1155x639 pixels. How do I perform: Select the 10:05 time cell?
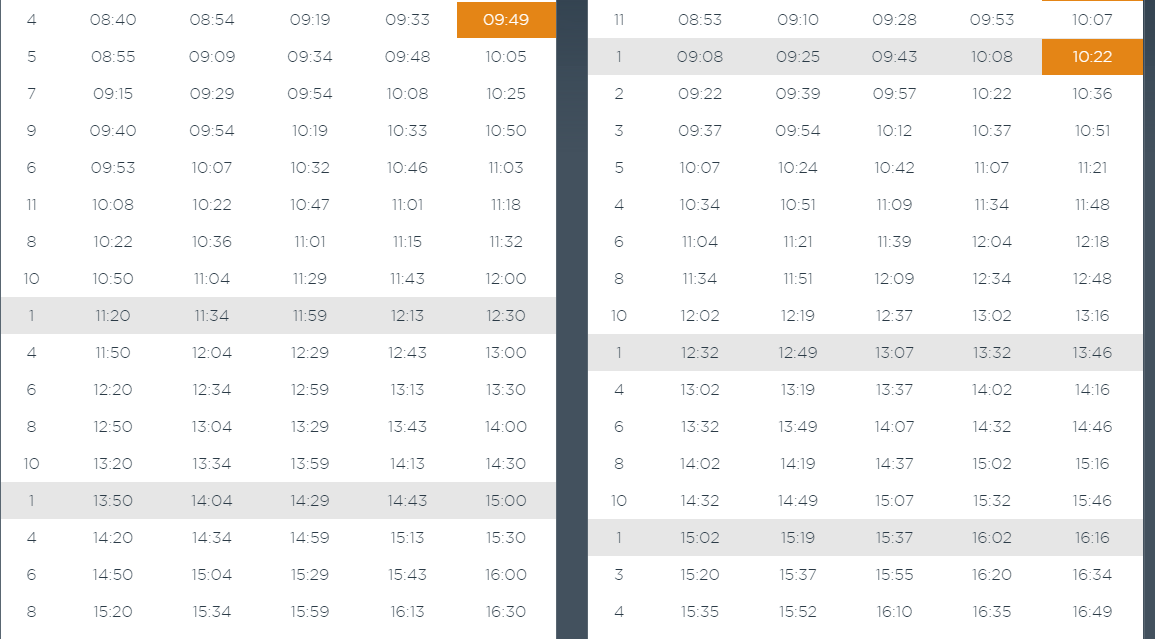pos(506,57)
